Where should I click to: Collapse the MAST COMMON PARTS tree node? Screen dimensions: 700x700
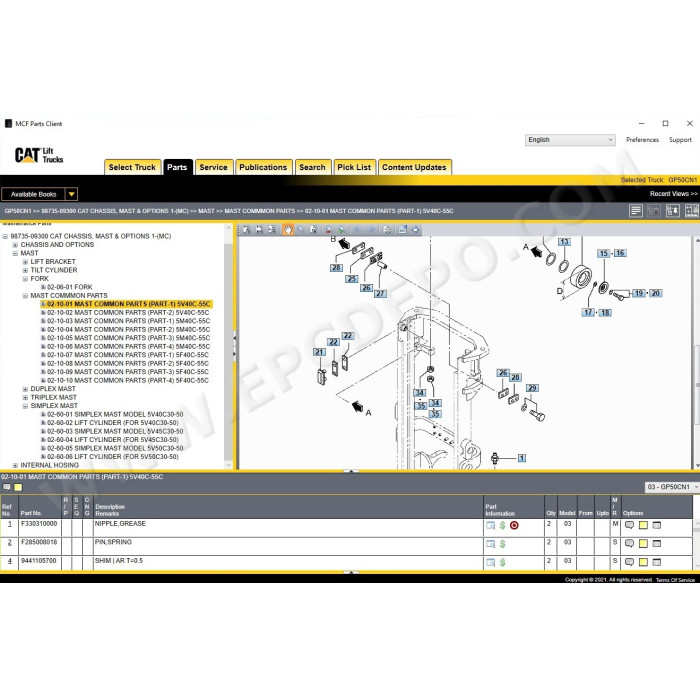click(25, 296)
